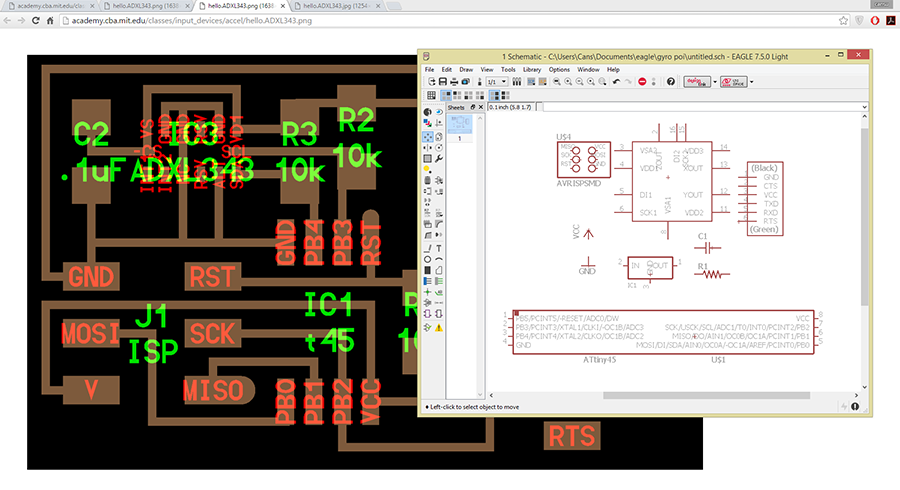Open EAGLE help question-mark icon
This screenshot has height=490, width=900.
coord(670,81)
